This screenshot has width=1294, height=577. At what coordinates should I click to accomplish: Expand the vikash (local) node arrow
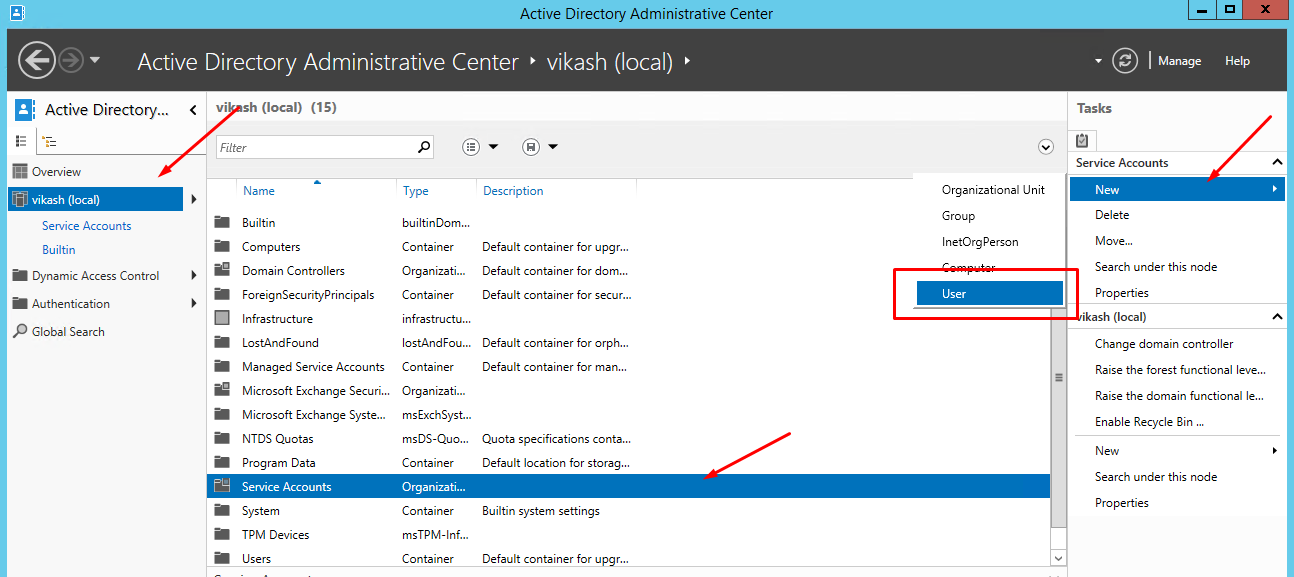[194, 200]
